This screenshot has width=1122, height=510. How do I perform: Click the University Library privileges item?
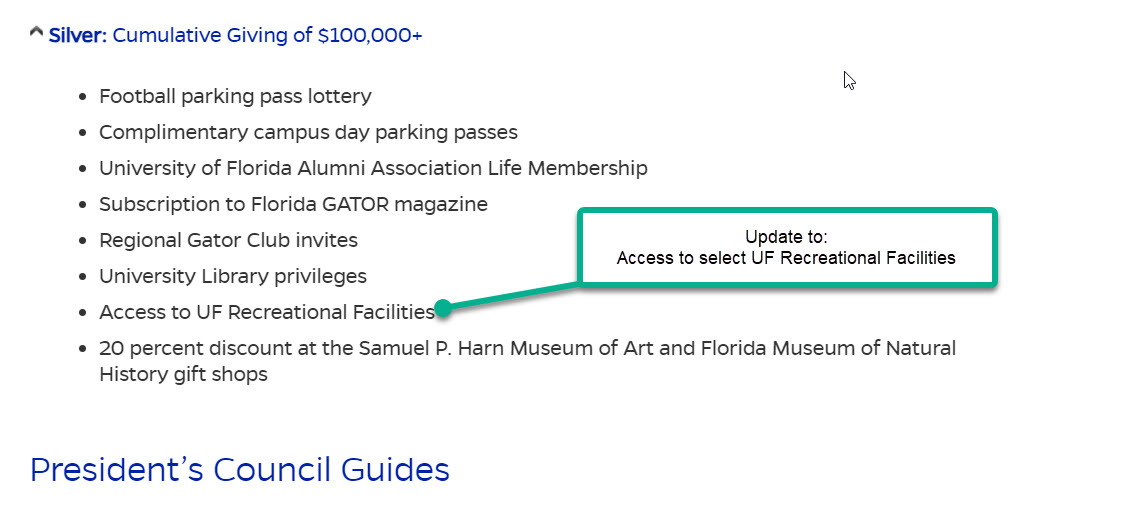(x=233, y=276)
